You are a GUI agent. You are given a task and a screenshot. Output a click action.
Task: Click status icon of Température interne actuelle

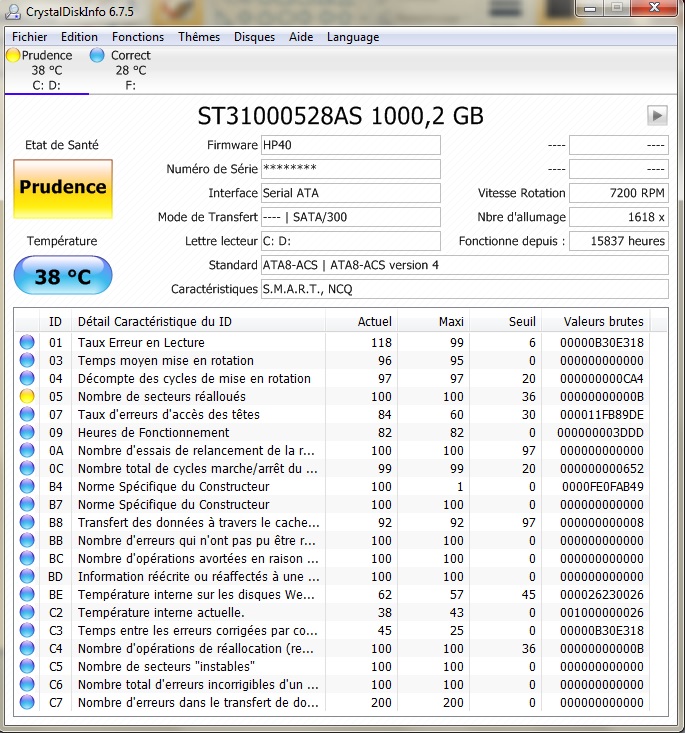pos(27,612)
